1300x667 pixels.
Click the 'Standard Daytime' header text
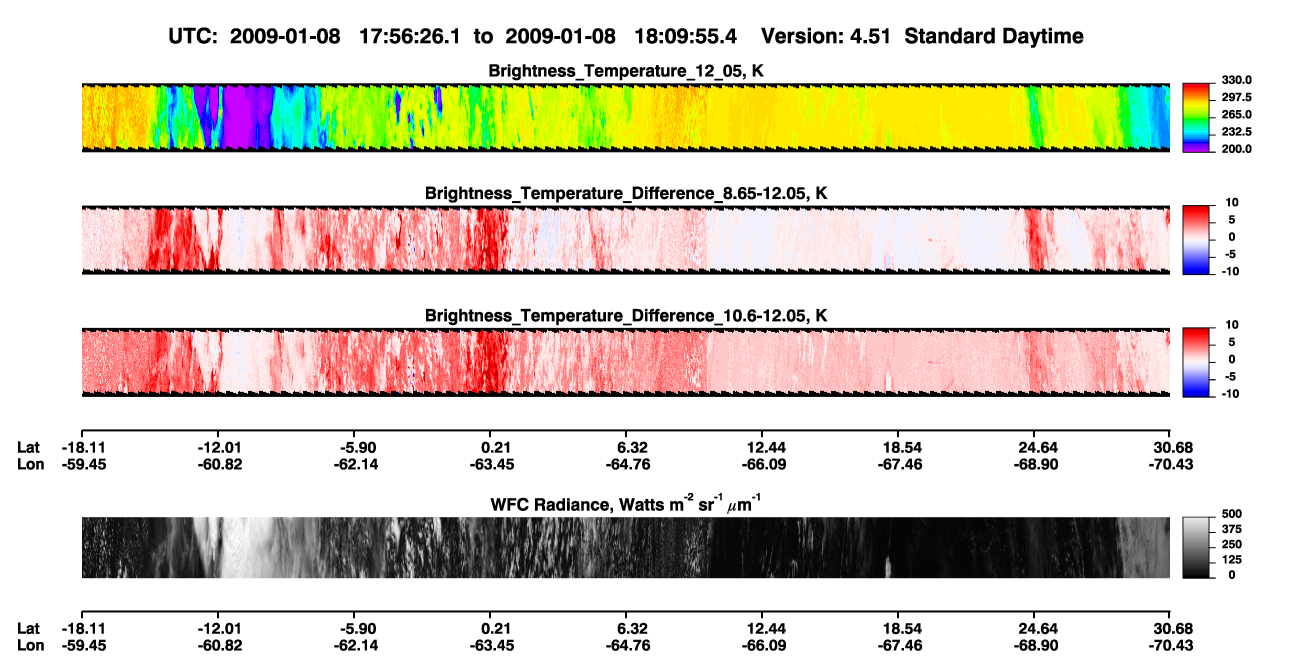pos(993,36)
